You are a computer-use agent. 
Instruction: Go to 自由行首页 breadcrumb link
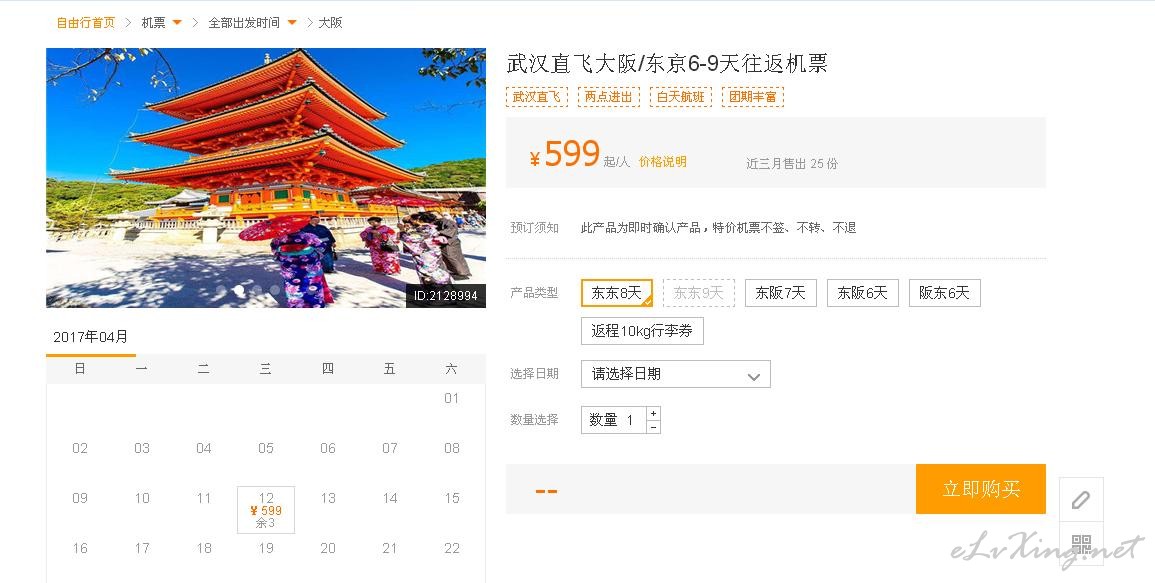(x=85, y=23)
